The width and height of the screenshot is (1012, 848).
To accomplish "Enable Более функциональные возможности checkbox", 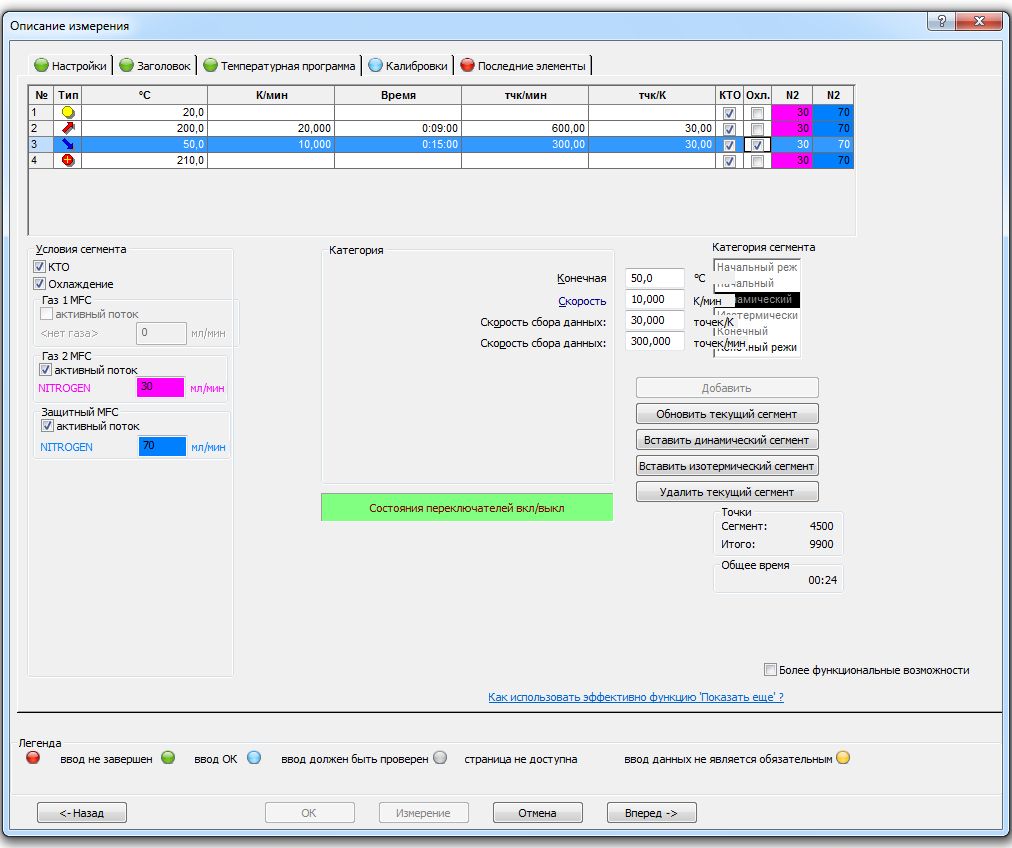I will coord(770,670).
